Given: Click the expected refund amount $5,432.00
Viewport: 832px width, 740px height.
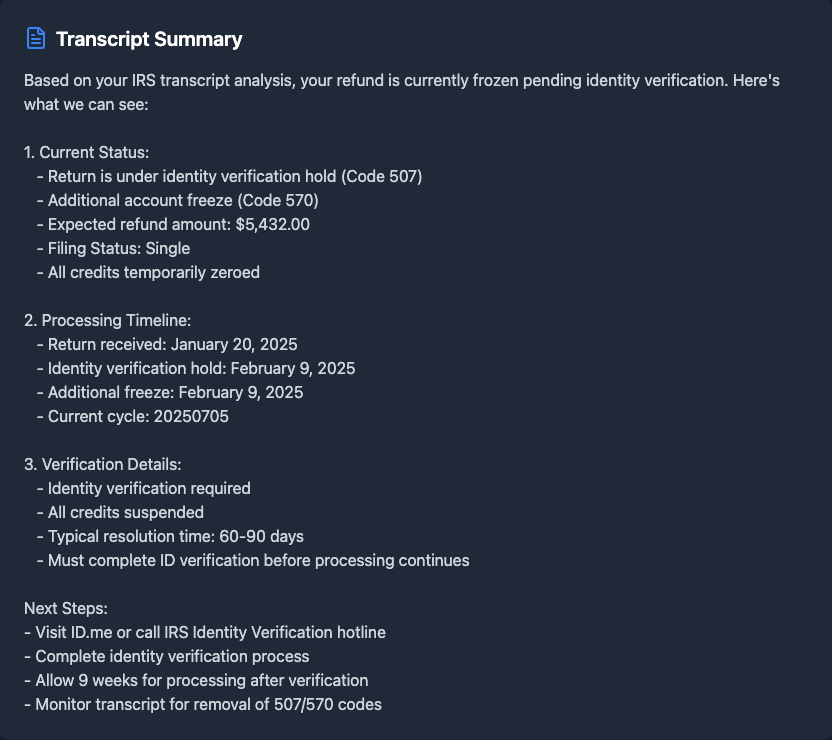Looking at the screenshot, I should [x=272, y=224].
